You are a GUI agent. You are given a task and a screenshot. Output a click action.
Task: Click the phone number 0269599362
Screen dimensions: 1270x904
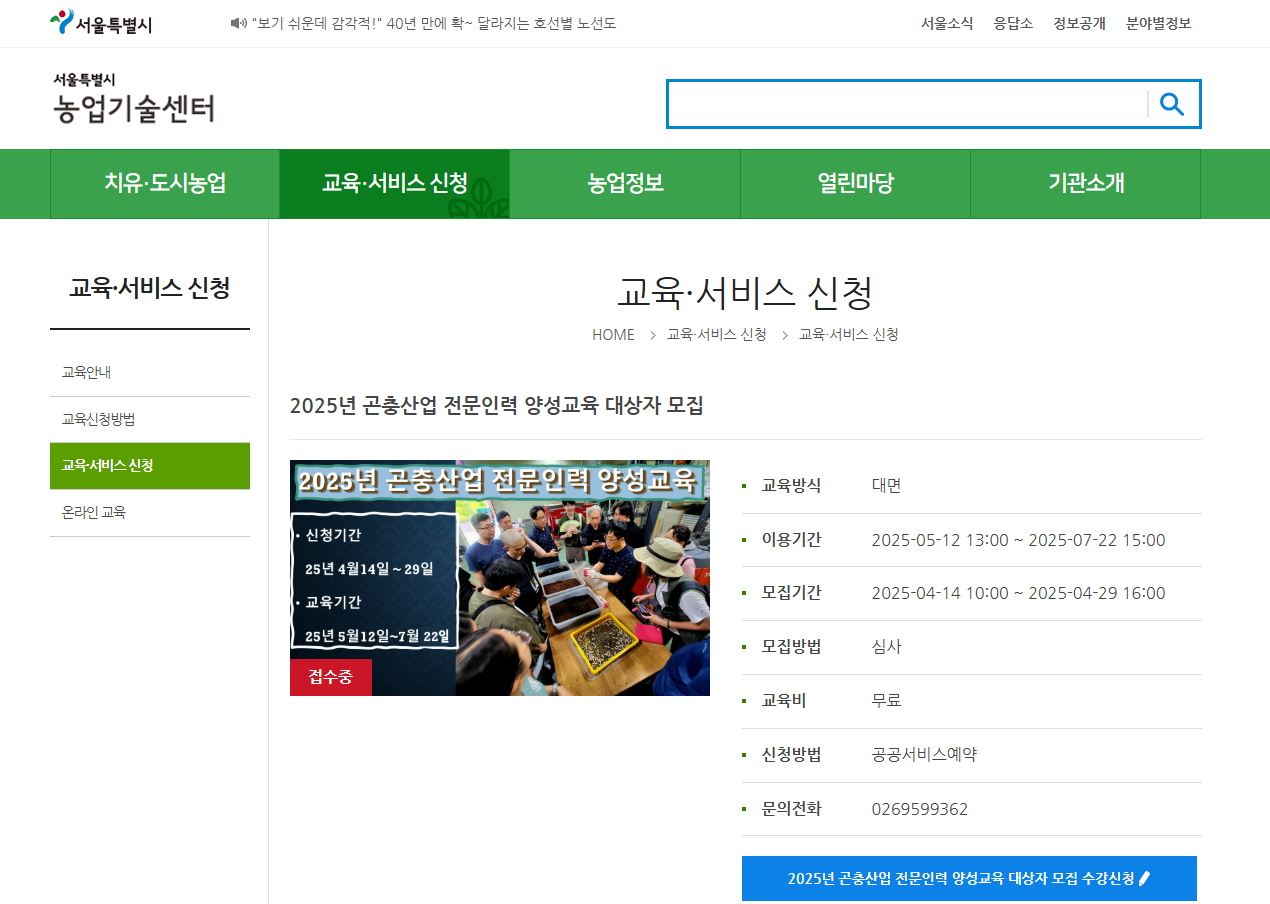(920, 809)
